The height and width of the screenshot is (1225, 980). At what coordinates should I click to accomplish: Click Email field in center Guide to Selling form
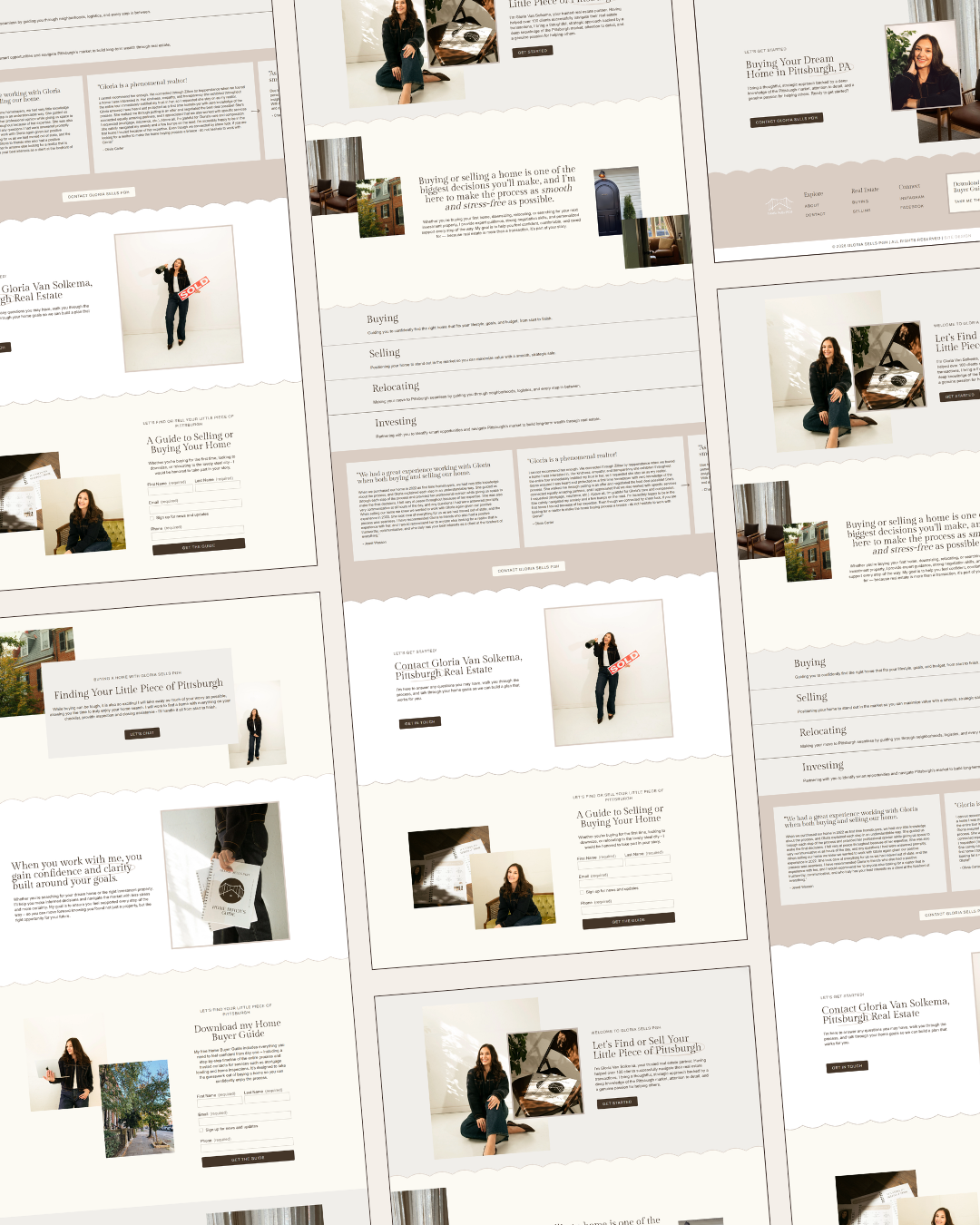click(x=625, y=880)
